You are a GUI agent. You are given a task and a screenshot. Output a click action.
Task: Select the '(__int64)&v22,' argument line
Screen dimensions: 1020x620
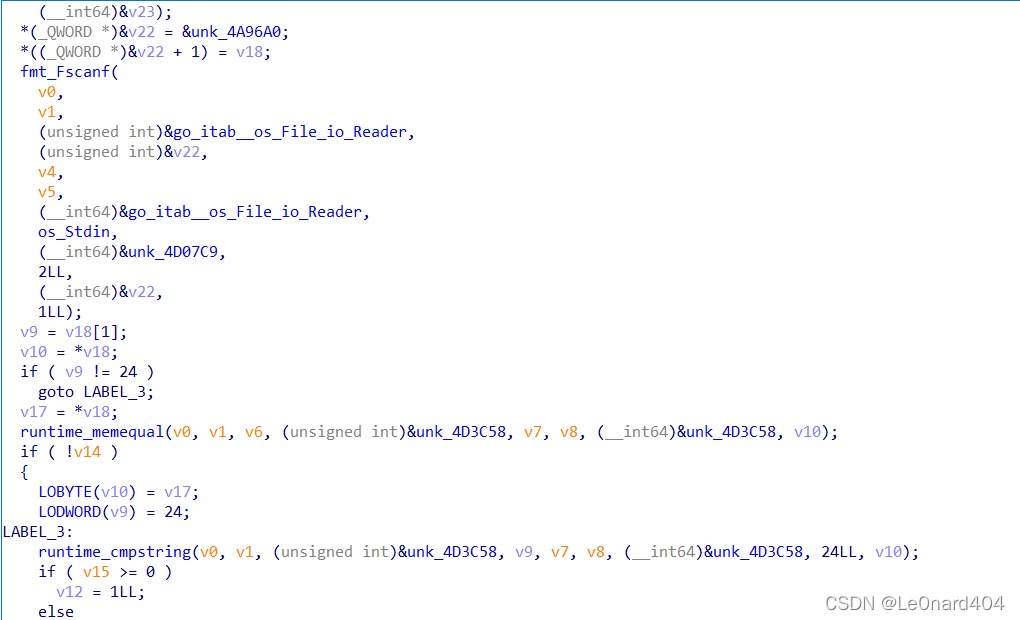(x=100, y=292)
